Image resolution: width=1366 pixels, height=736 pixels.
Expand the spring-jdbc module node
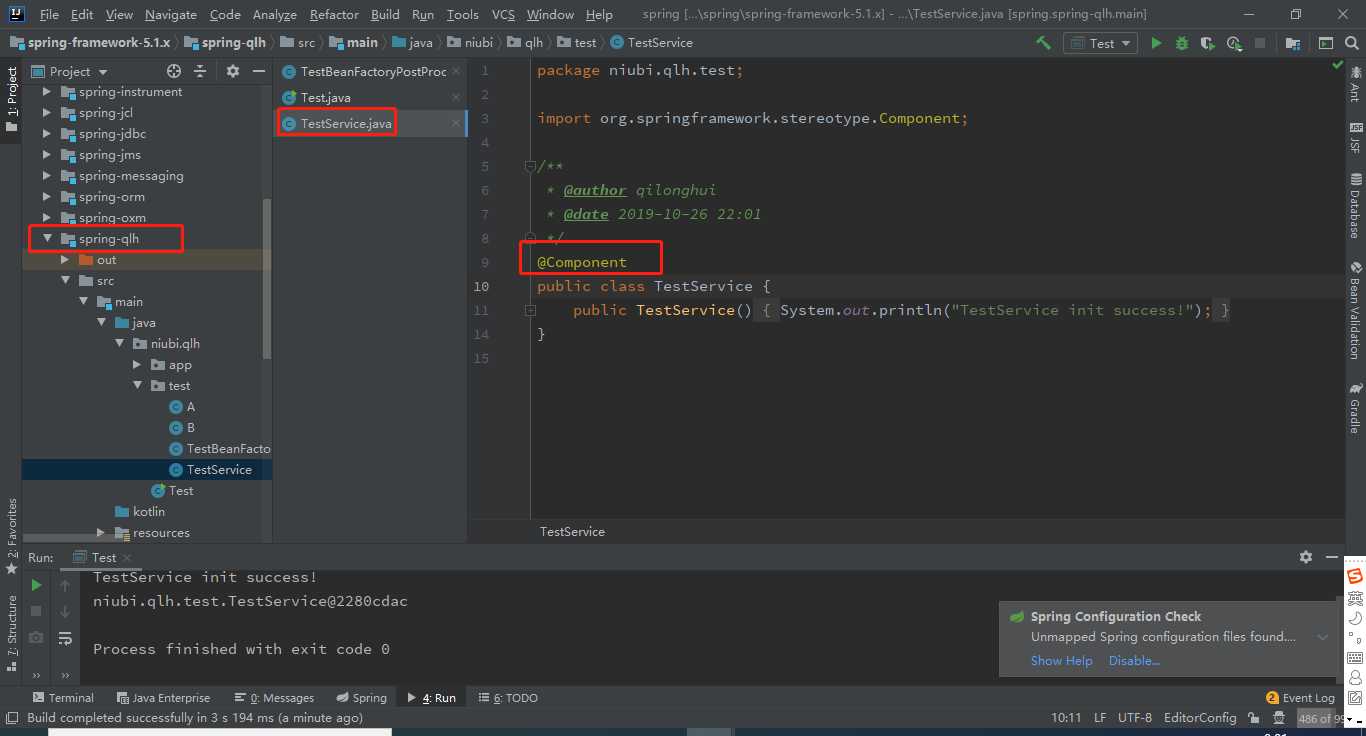[x=47, y=134]
